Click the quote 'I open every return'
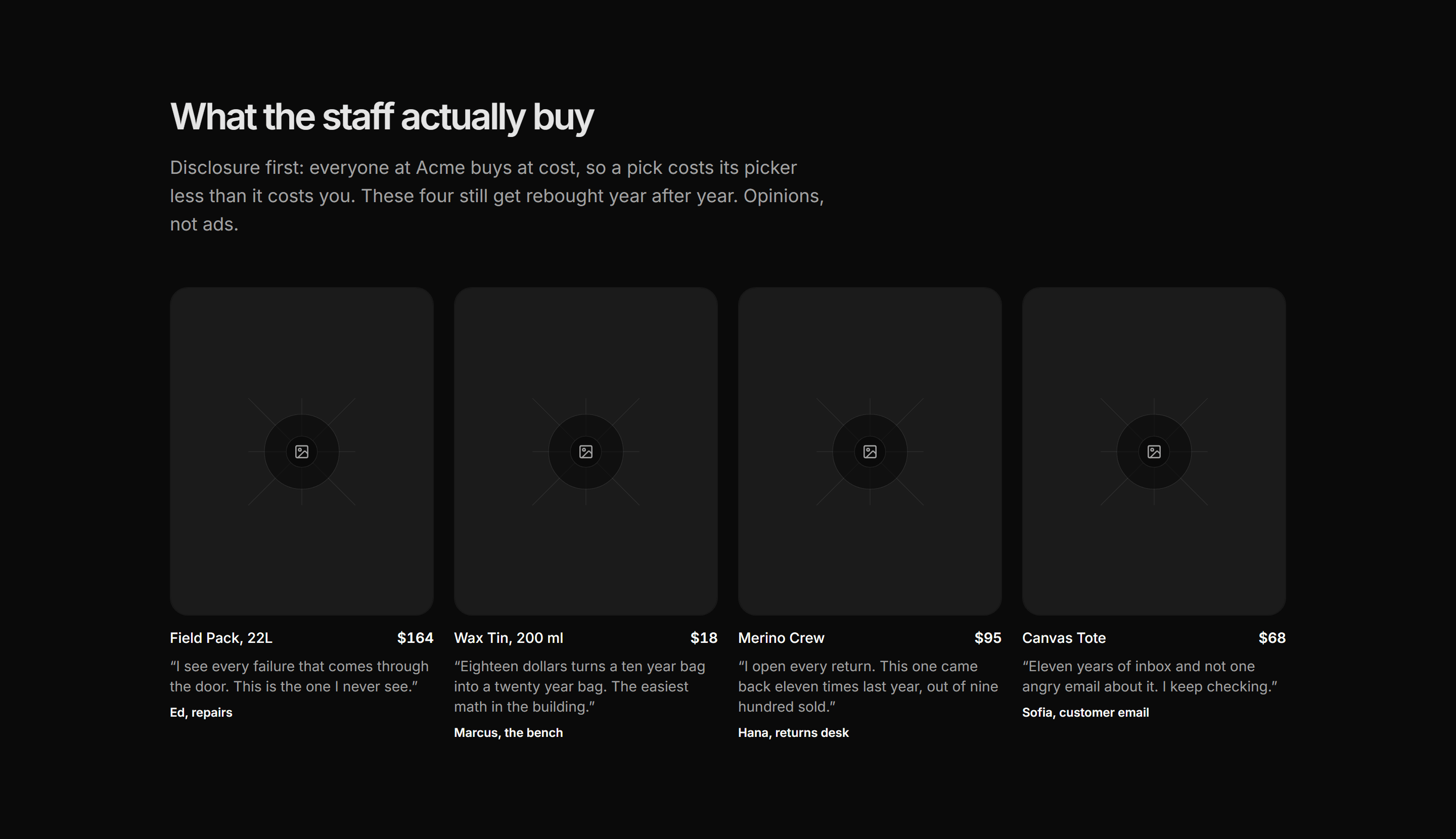1456x839 pixels. [868, 686]
